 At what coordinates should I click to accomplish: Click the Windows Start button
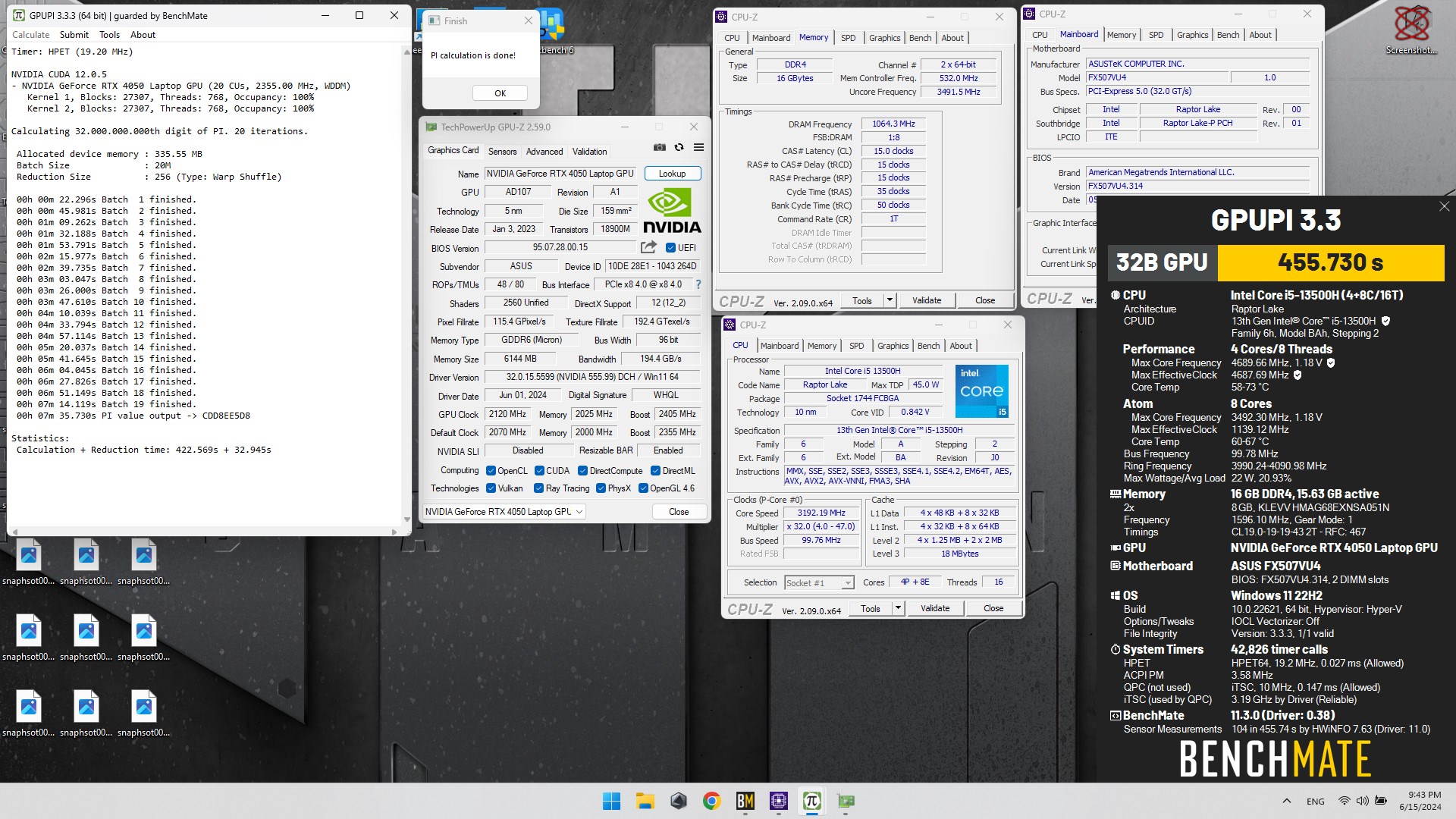click(611, 801)
